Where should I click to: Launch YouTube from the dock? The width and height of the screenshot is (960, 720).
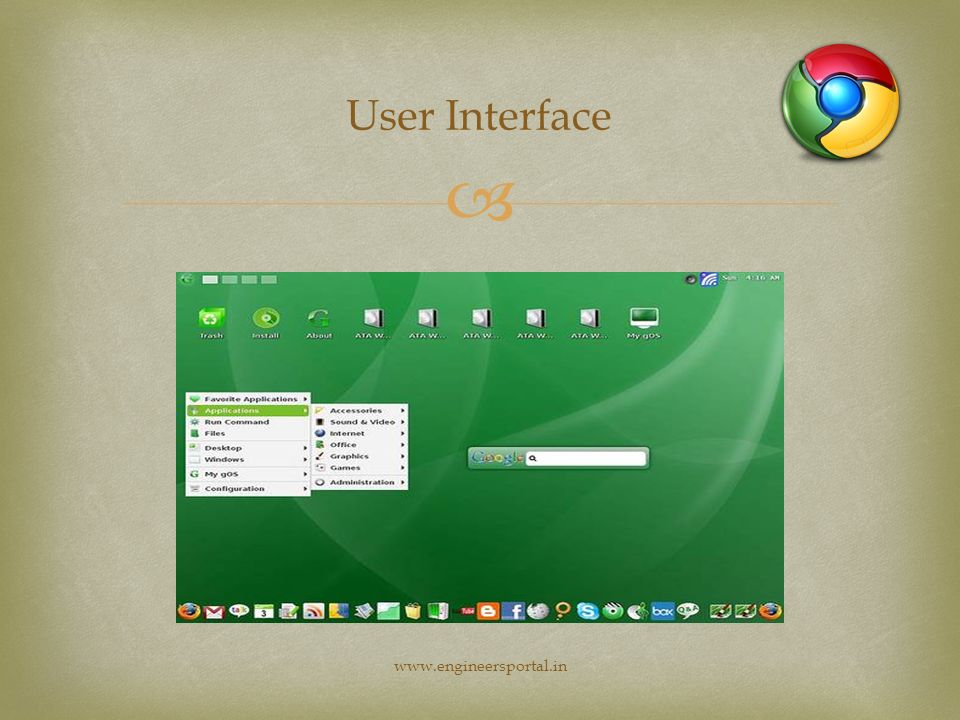[x=467, y=610]
